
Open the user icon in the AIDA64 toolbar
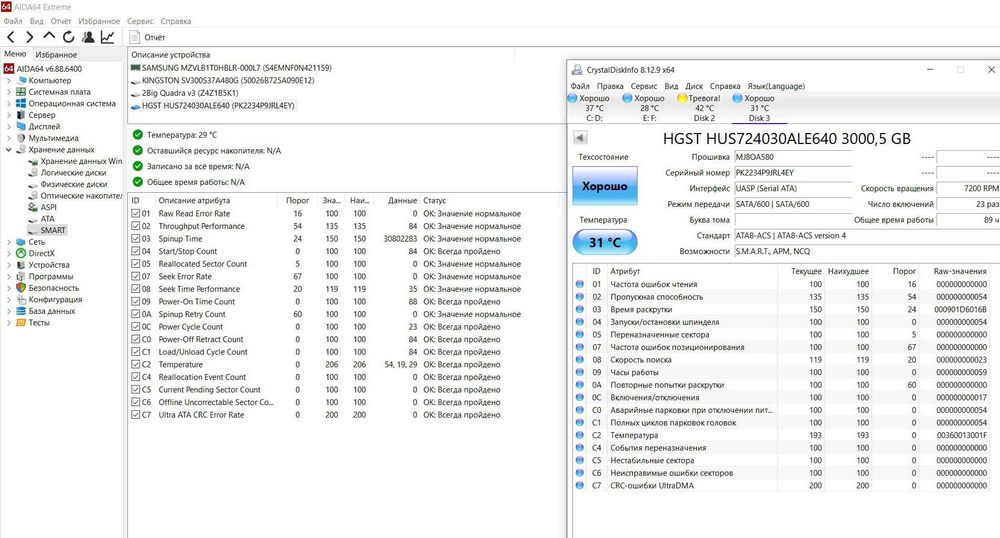click(88, 37)
